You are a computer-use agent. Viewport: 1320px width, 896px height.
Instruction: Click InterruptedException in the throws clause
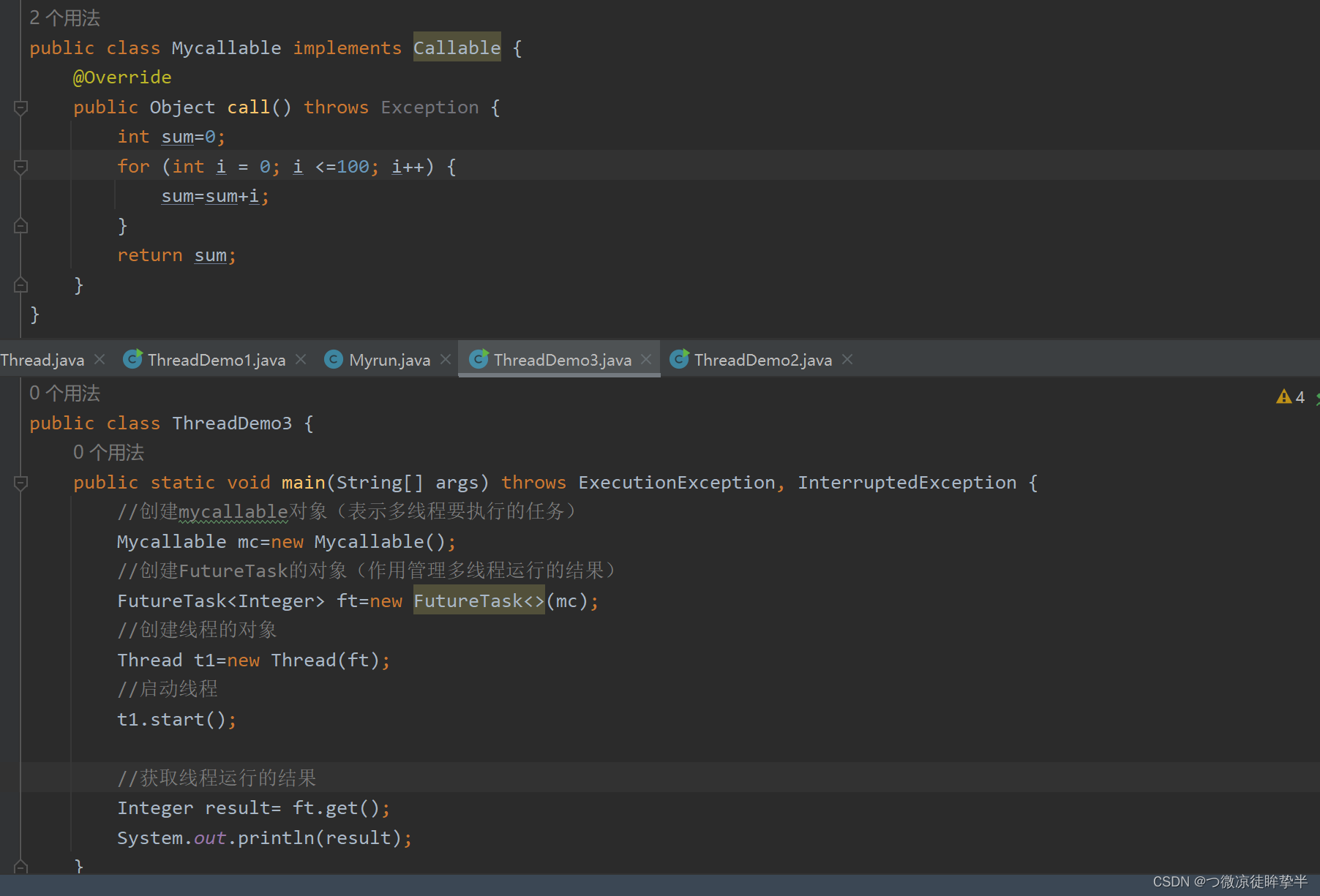907,483
